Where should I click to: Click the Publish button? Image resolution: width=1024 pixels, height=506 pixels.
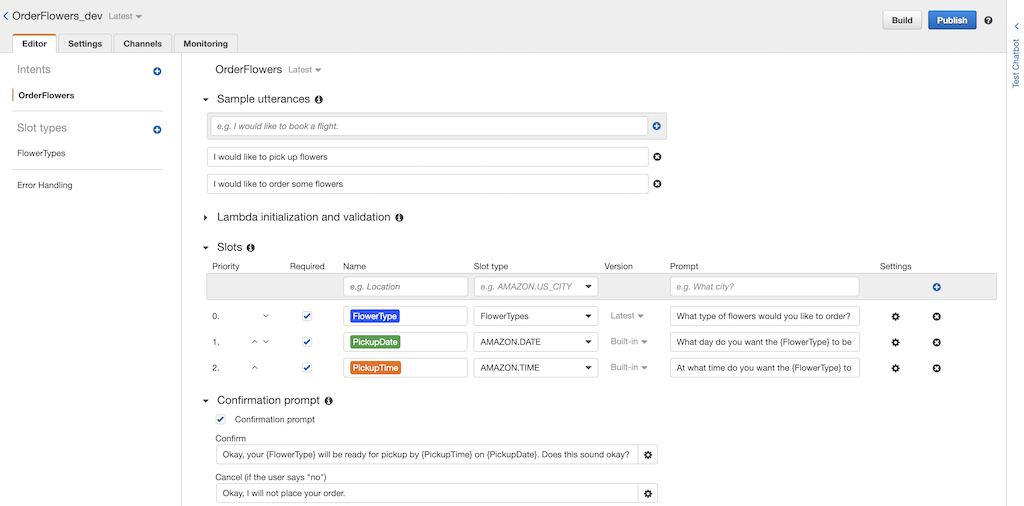tap(952, 20)
